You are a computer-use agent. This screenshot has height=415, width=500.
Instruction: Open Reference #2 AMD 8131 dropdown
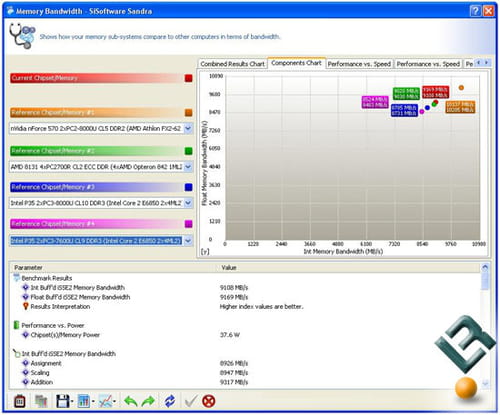[x=188, y=167]
